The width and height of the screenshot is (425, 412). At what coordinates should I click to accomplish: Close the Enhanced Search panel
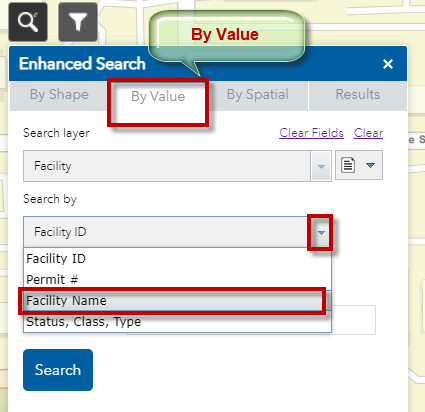(388, 64)
